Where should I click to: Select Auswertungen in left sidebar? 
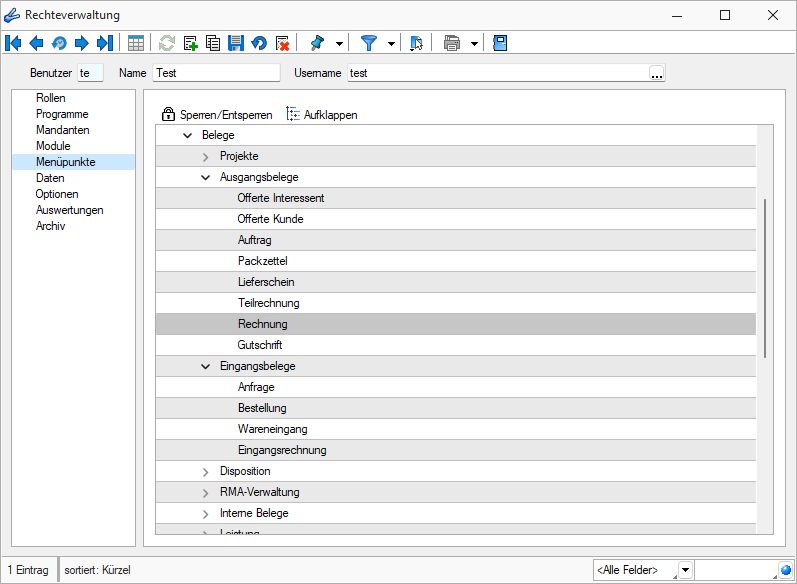click(x=69, y=210)
